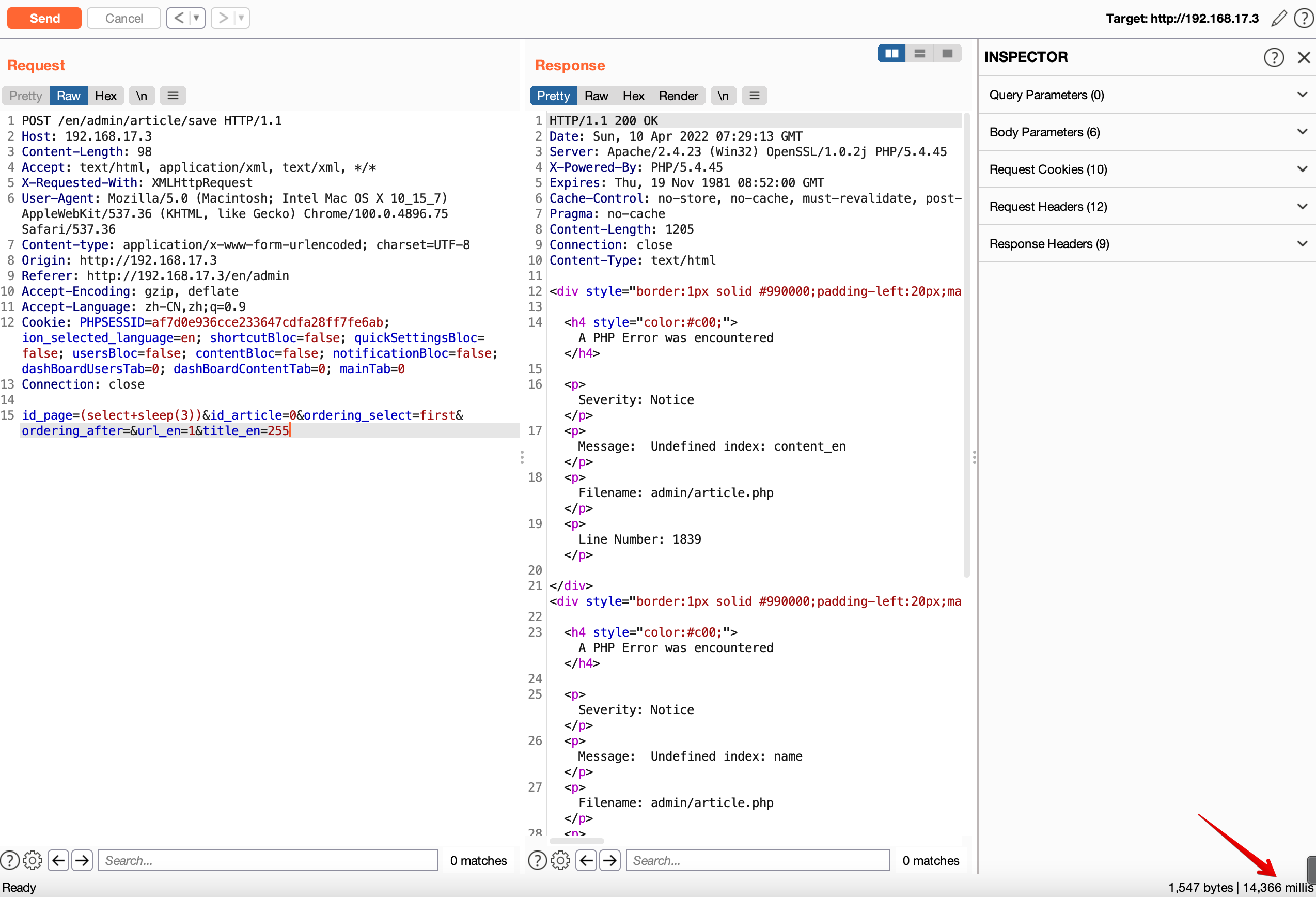Open the history back dropdown arrow

click(196, 18)
